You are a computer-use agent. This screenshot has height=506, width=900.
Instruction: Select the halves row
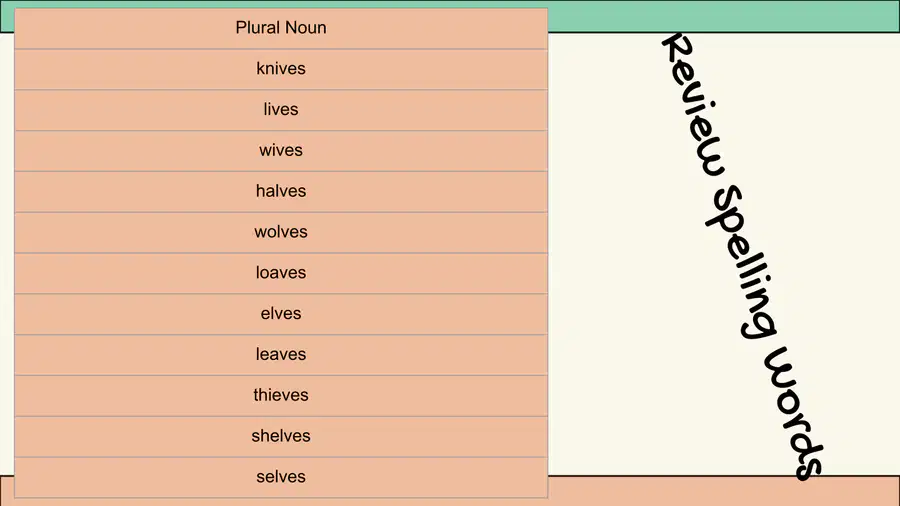[281, 191]
